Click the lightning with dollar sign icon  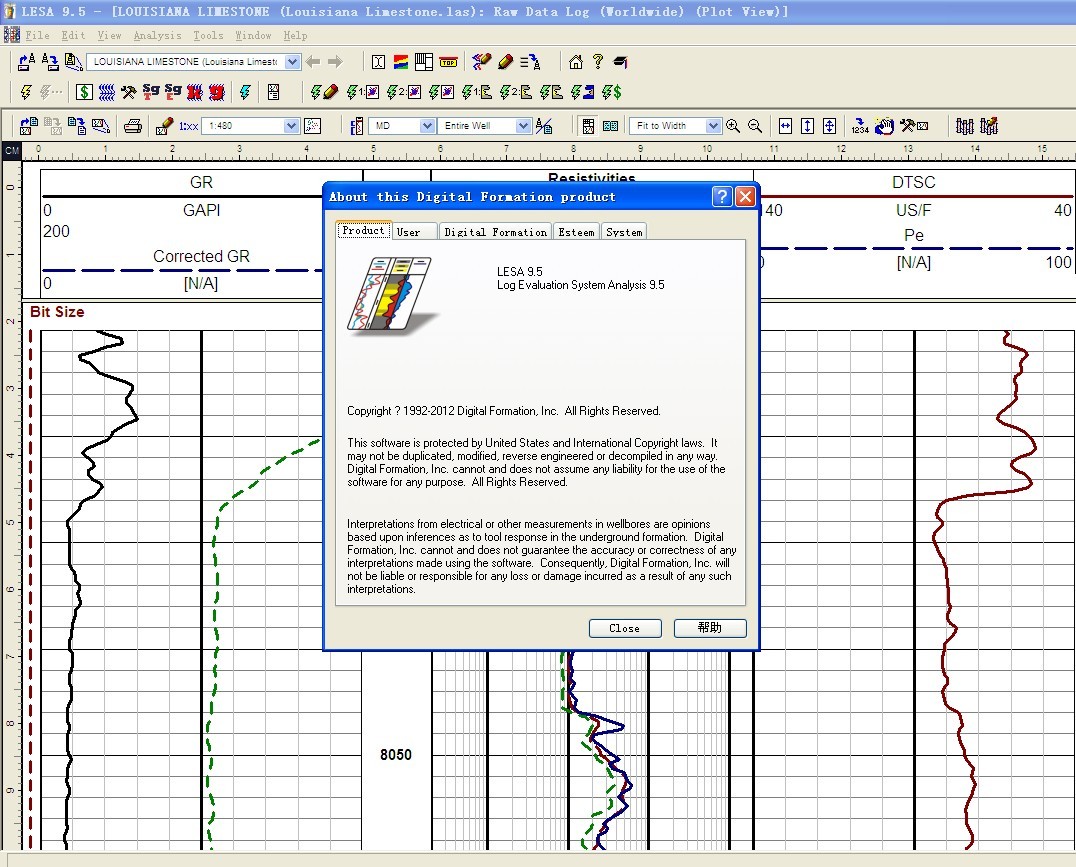point(611,92)
